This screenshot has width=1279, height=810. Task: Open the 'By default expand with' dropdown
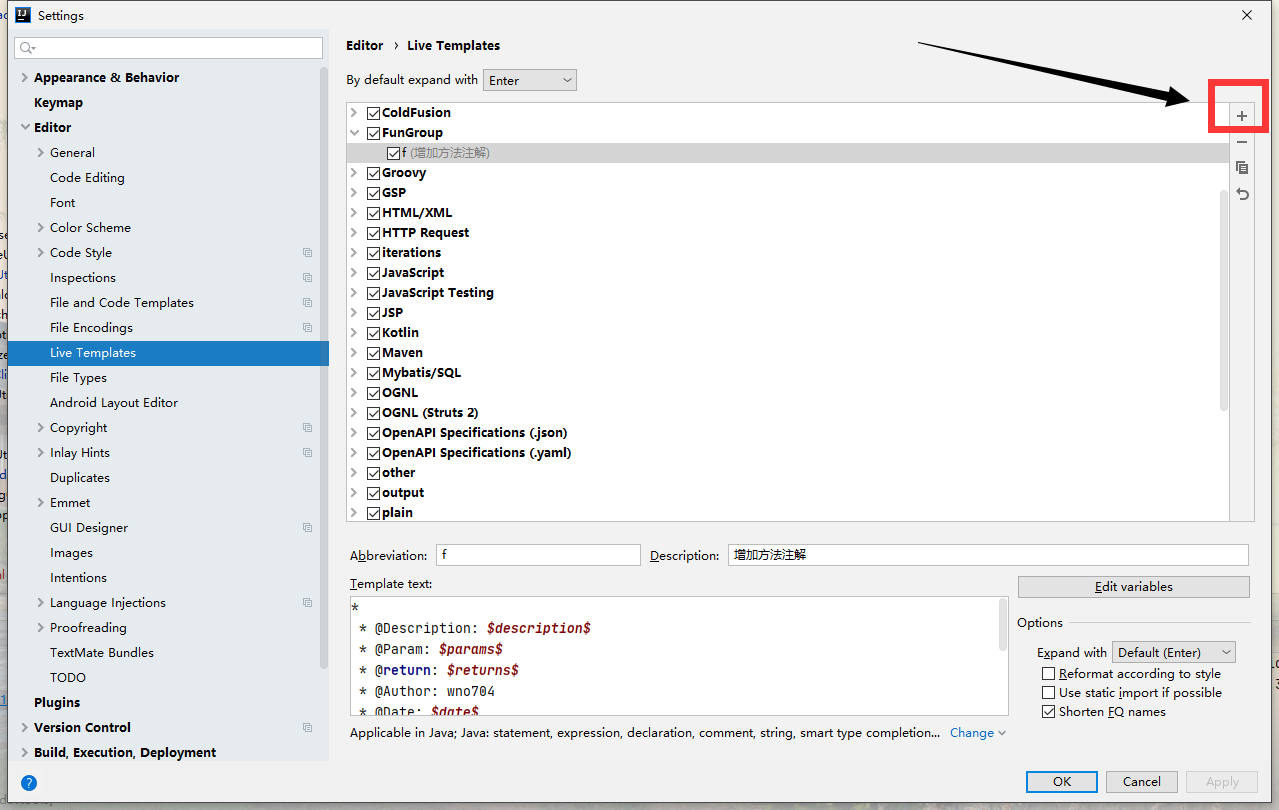[529, 80]
